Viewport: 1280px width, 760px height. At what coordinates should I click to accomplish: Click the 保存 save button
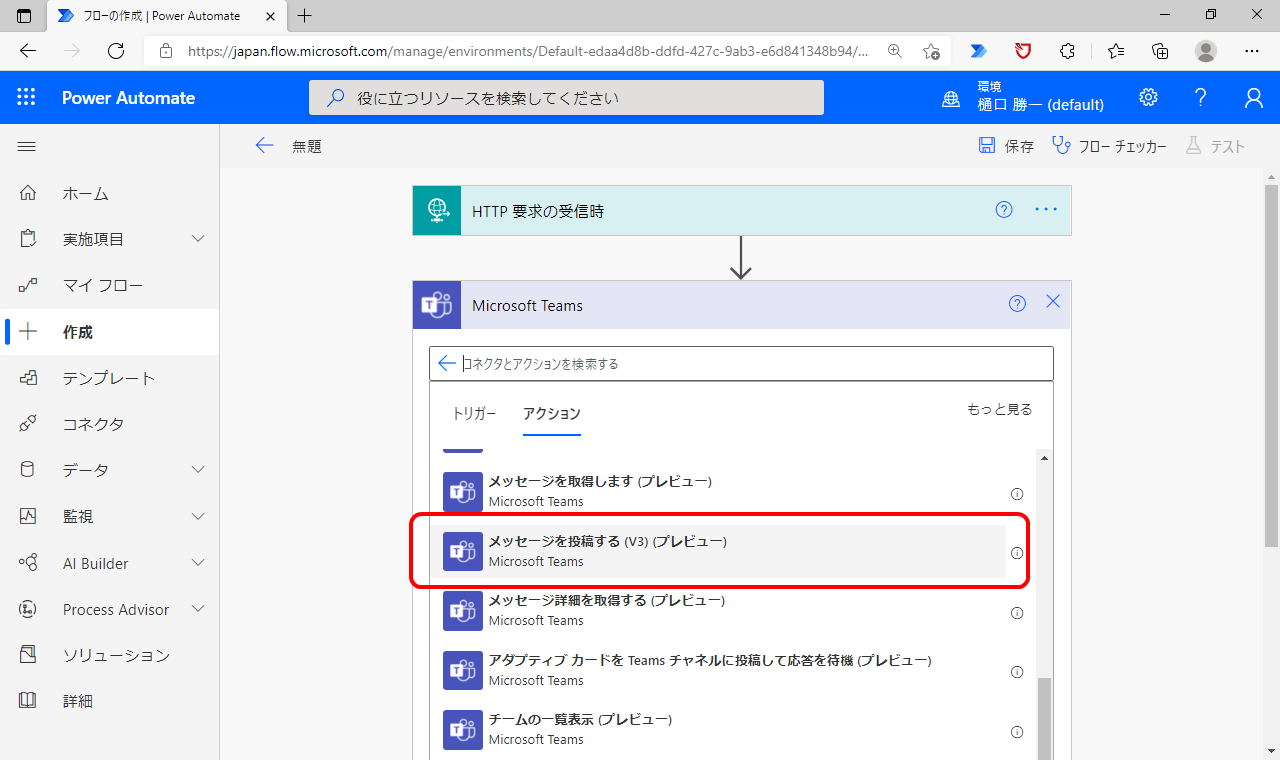click(x=1006, y=146)
